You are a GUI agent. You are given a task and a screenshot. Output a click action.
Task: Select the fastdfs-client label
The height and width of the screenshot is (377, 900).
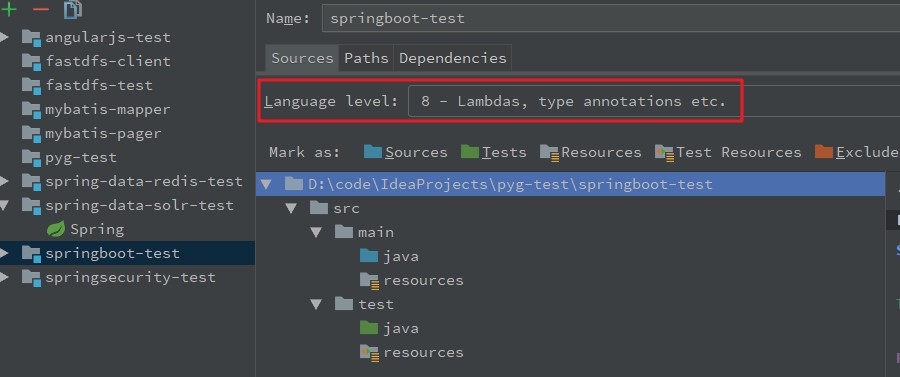tap(108, 61)
